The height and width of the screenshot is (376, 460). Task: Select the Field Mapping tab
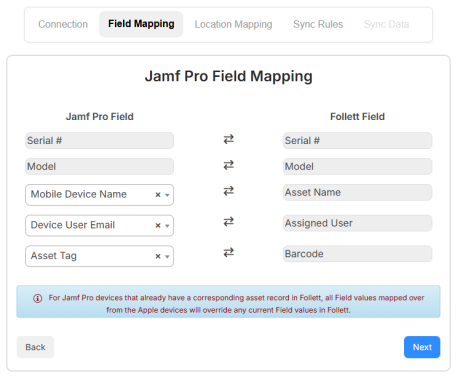(x=141, y=24)
